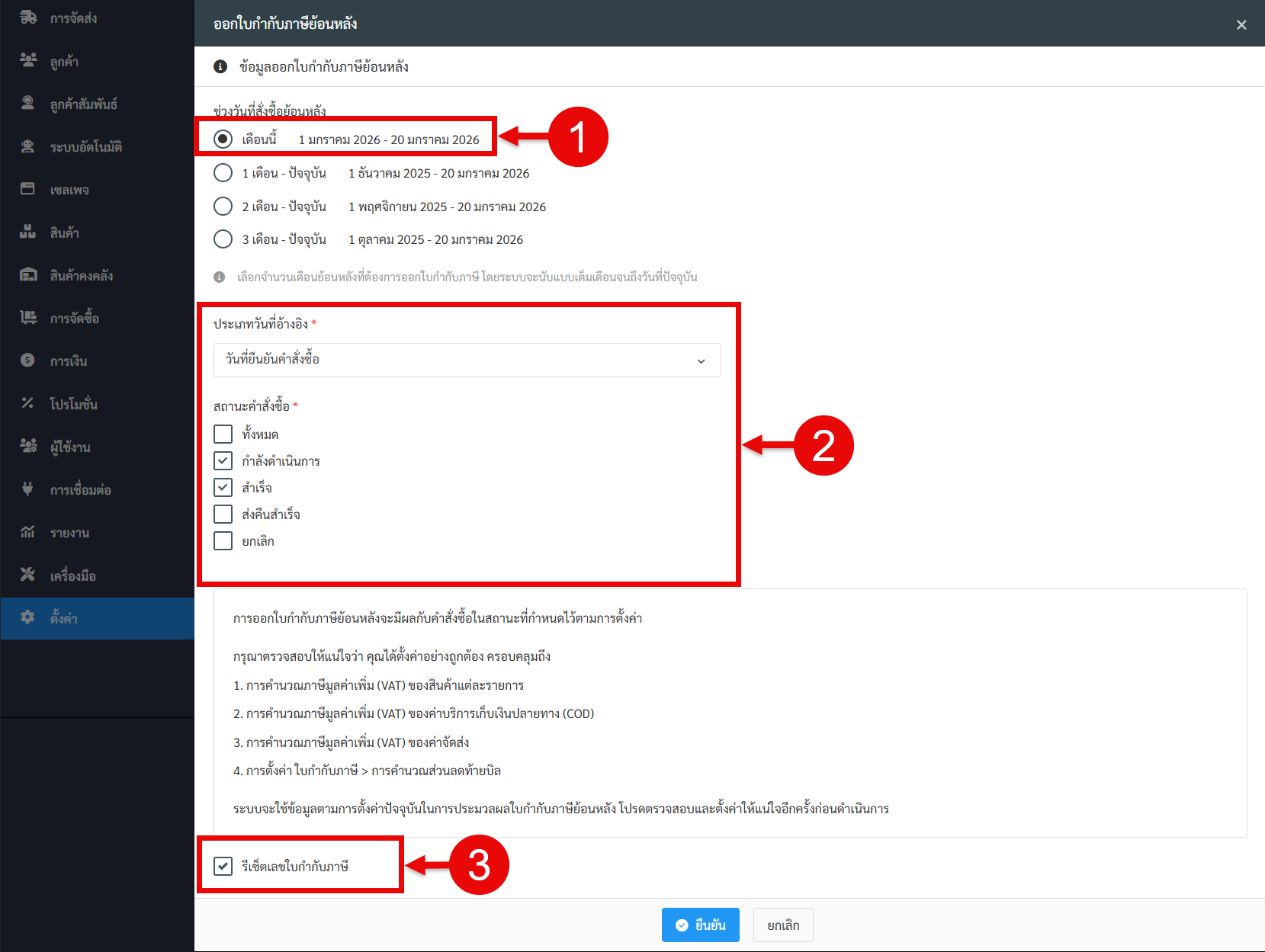The height and width of the screenshot is (952, 1265).
Task: Select the 1 เดือน - ปัจจุบัน radio option
Action: click(223, 173)
